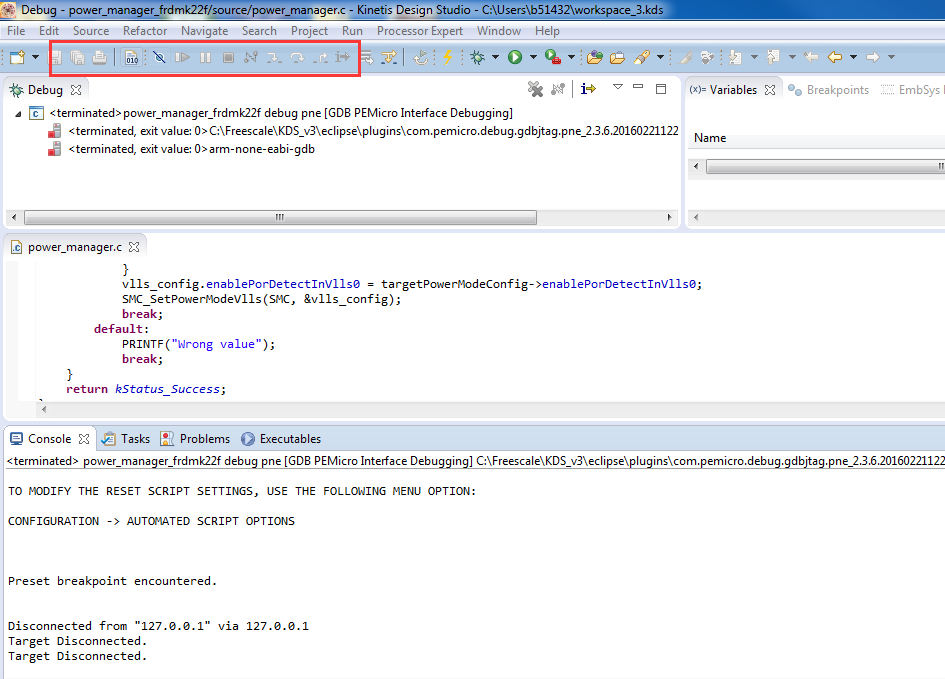Open the Navigate menu
The height and width of the screenshot is (679, 945).
pyautogui.click(x=205, y=31)
